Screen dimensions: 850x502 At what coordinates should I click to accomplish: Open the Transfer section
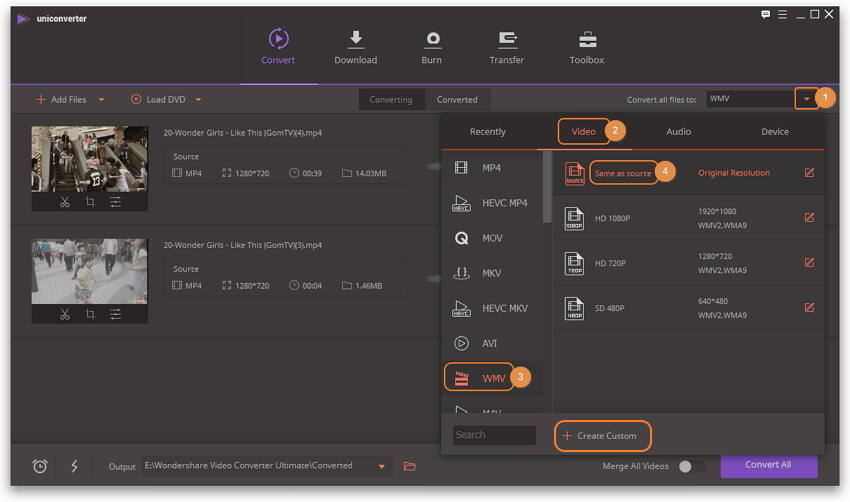(507, 47)
